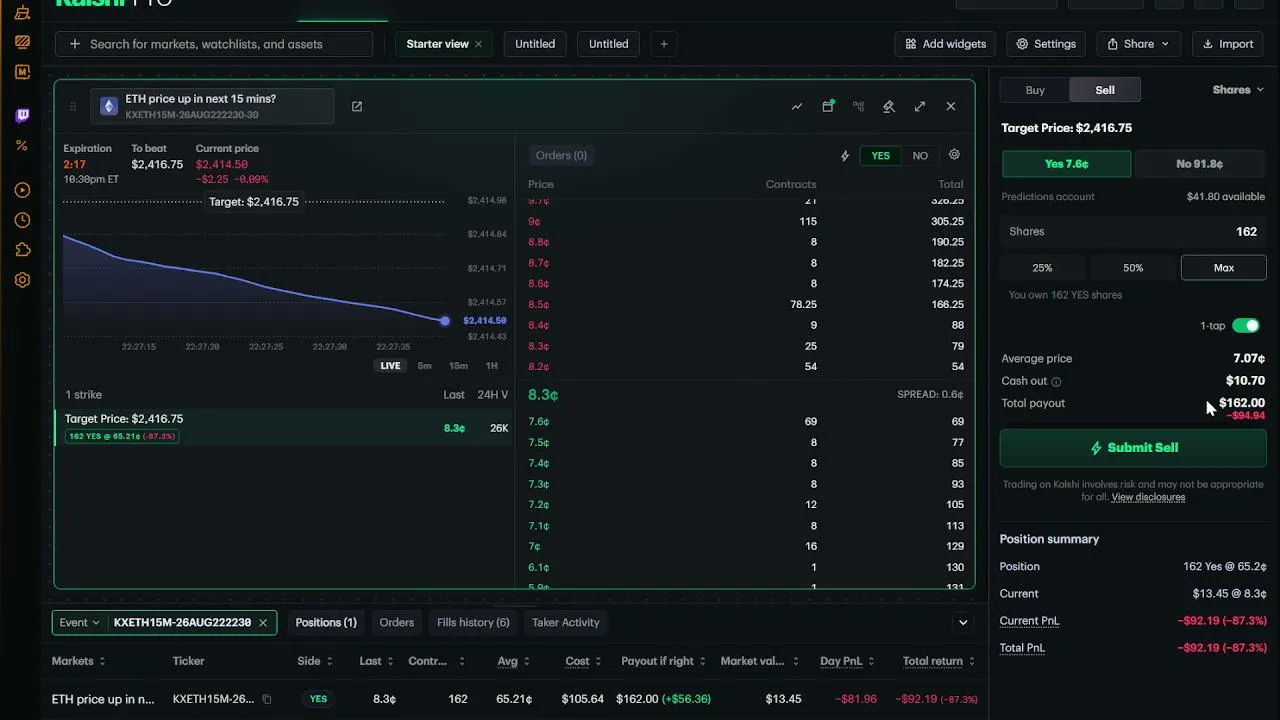Select the Target Price $2,416.75 strike row
The width and height of the screenshot is (1280, 720).
(x=285, y=427)
